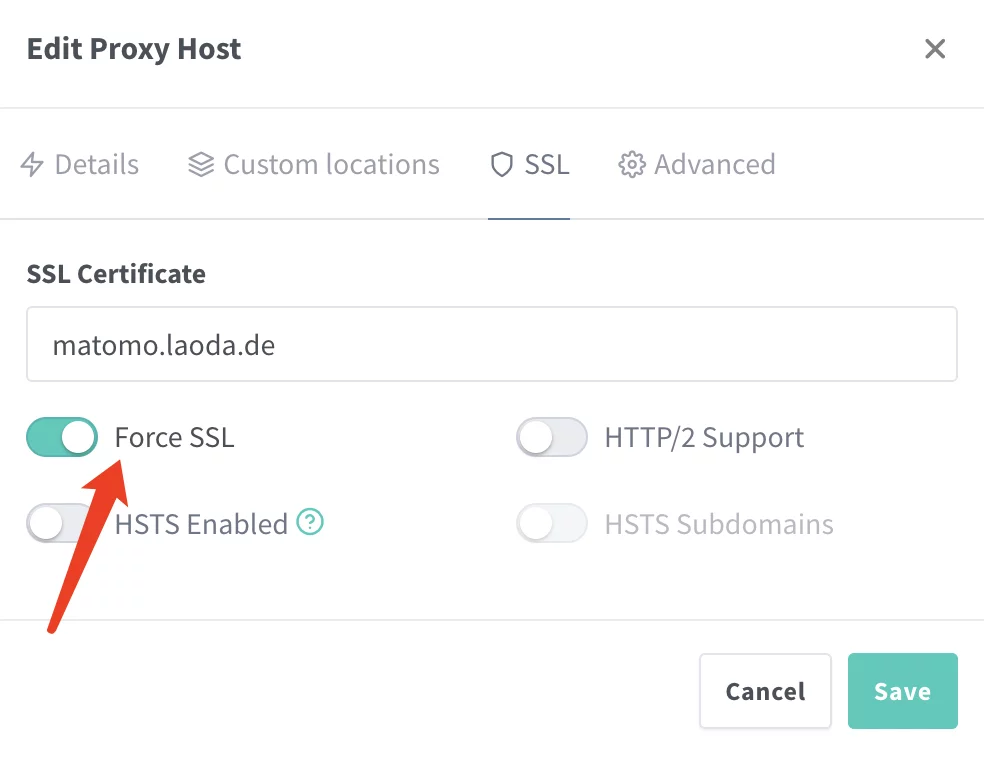Click the shield icon on the SSL tab
This screenshot has width=984, height=758.
pyautogui.click(x=501, y=165)
